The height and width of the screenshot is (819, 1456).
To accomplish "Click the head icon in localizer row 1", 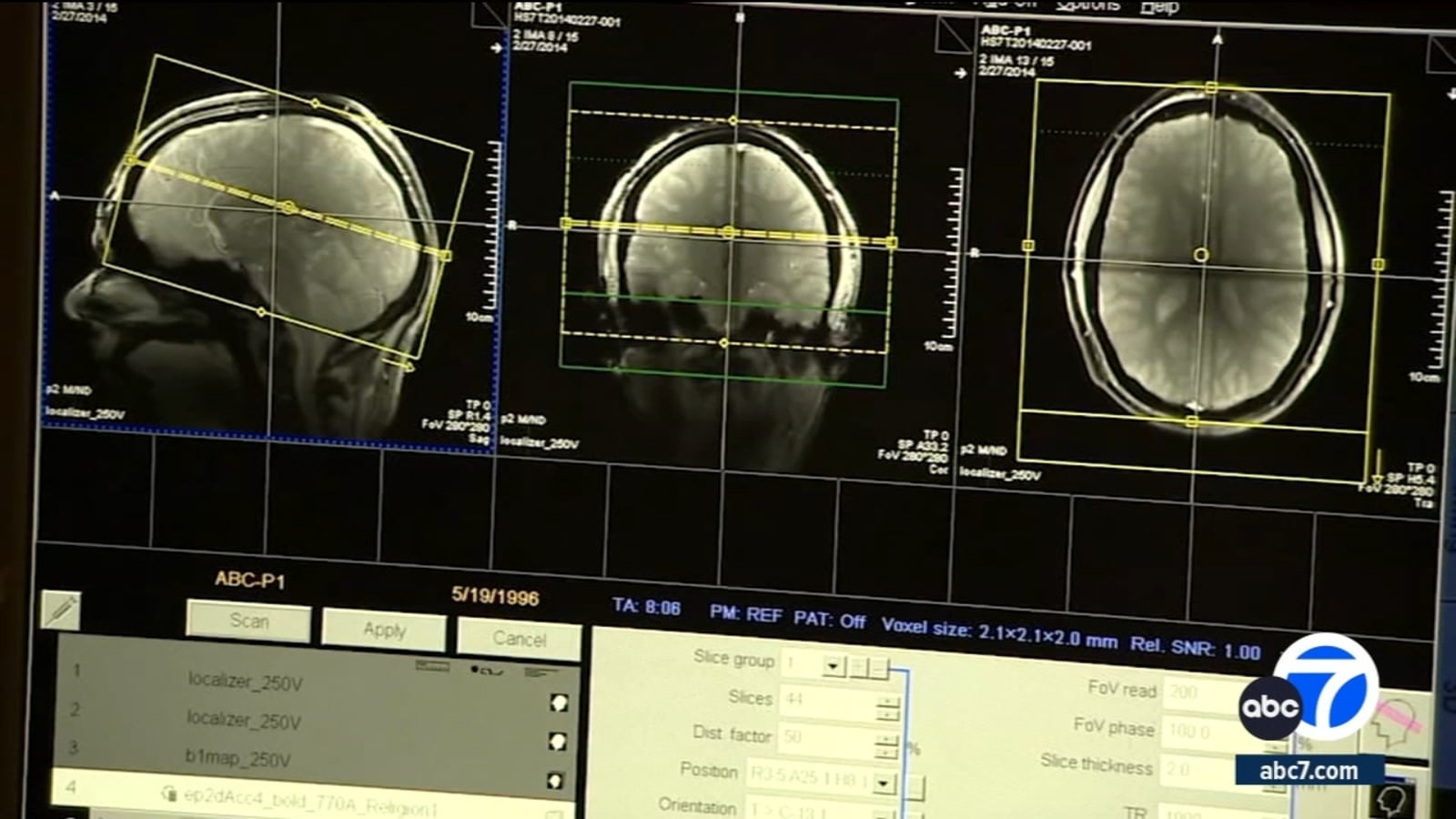I will 559,703.
